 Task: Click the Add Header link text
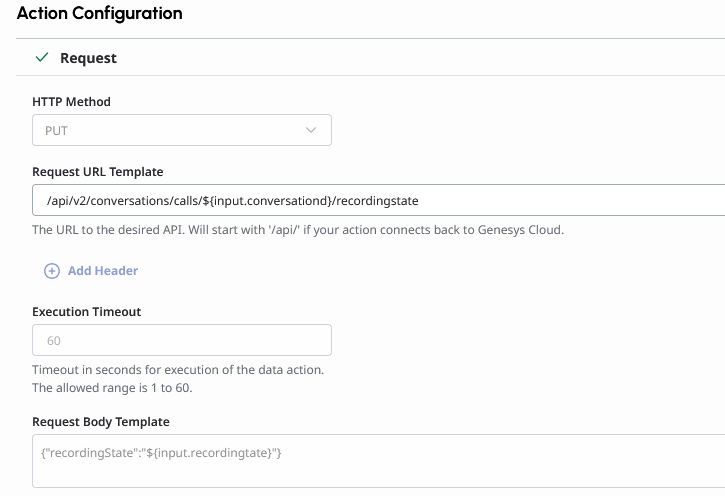coord(103,271)
